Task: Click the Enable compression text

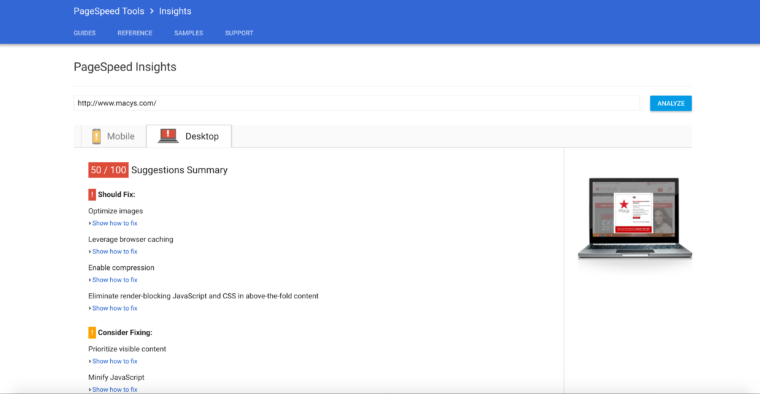Action: (121, 268)
